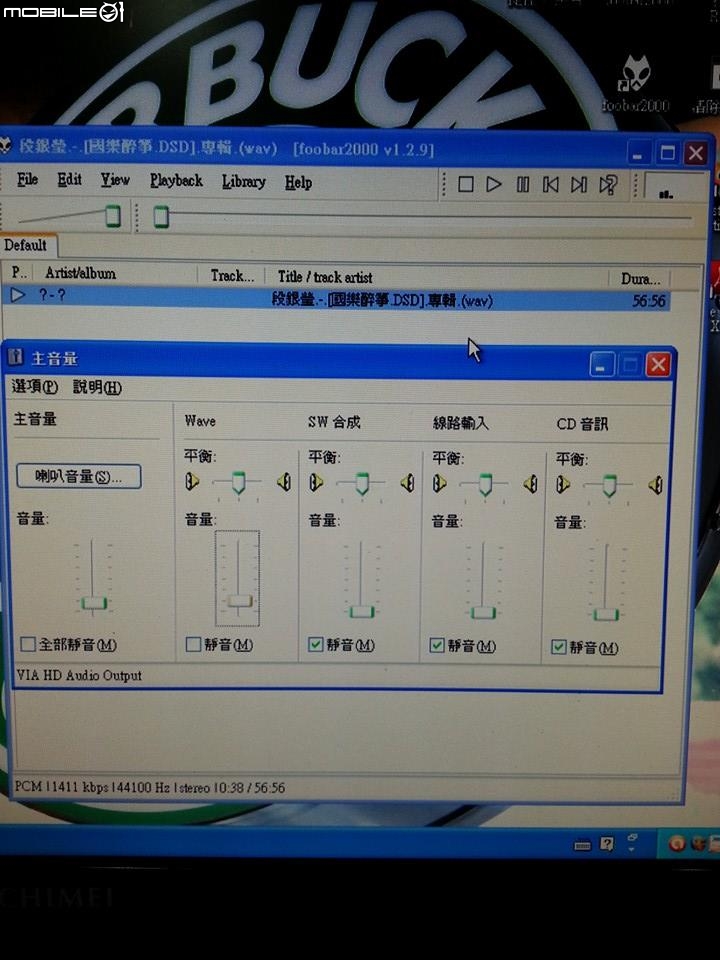Skip to next track in foobar2000

579,185
